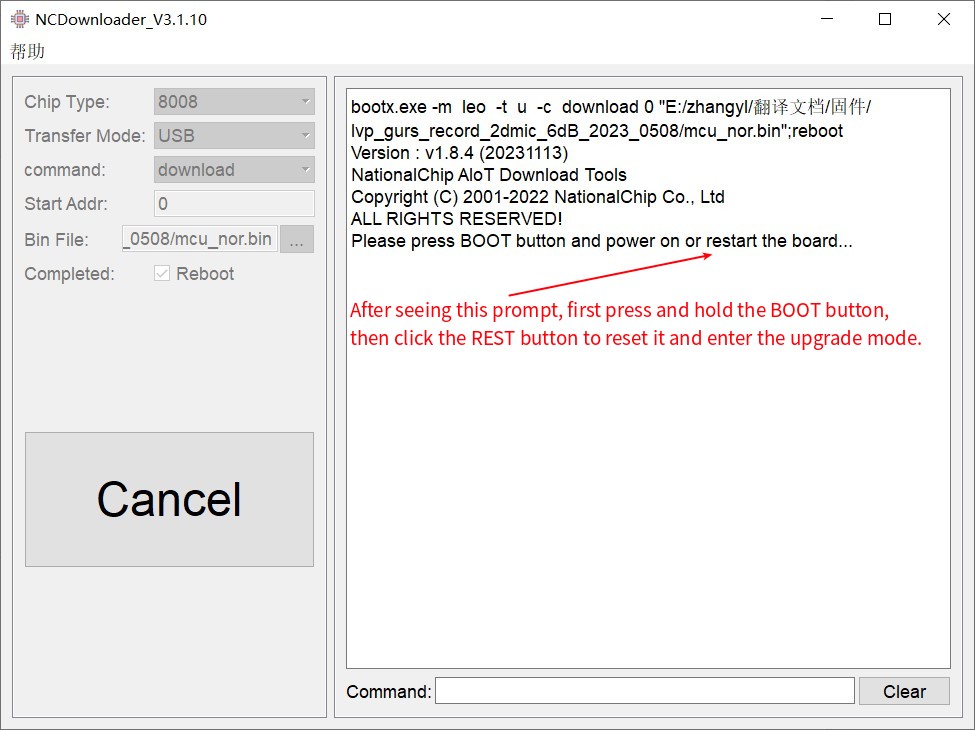975x730 pixels.
Task: Click the Start Addr input field
Action: point(234,204)
